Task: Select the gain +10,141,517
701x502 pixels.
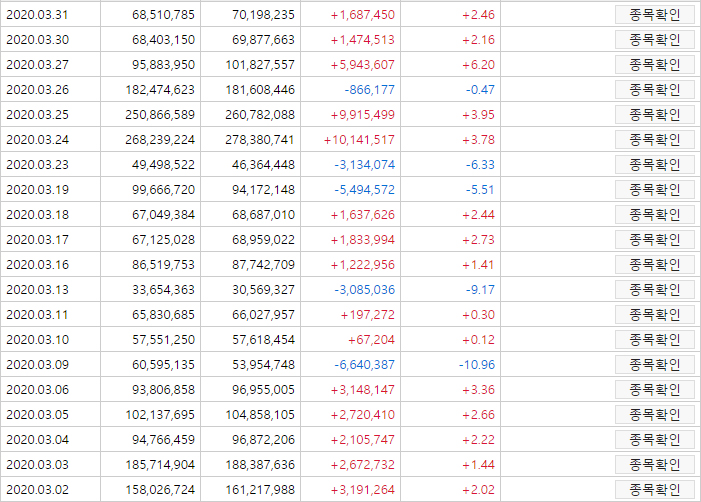Action: (359, 140)
